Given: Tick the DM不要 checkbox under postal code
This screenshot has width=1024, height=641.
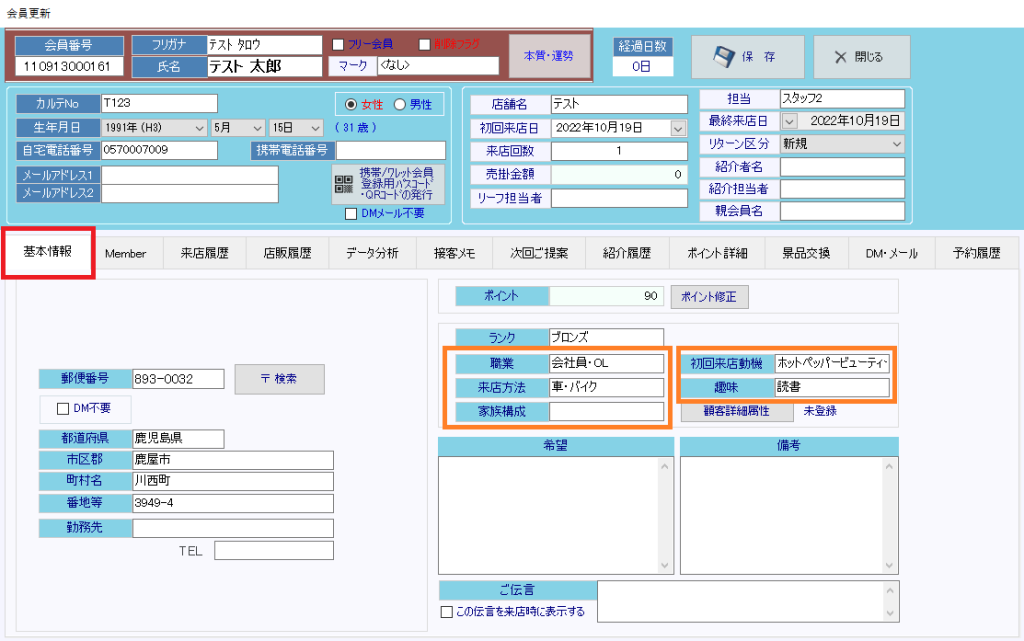Looking at the screenshot, I should pyautogui.click(x=64, y=408).
